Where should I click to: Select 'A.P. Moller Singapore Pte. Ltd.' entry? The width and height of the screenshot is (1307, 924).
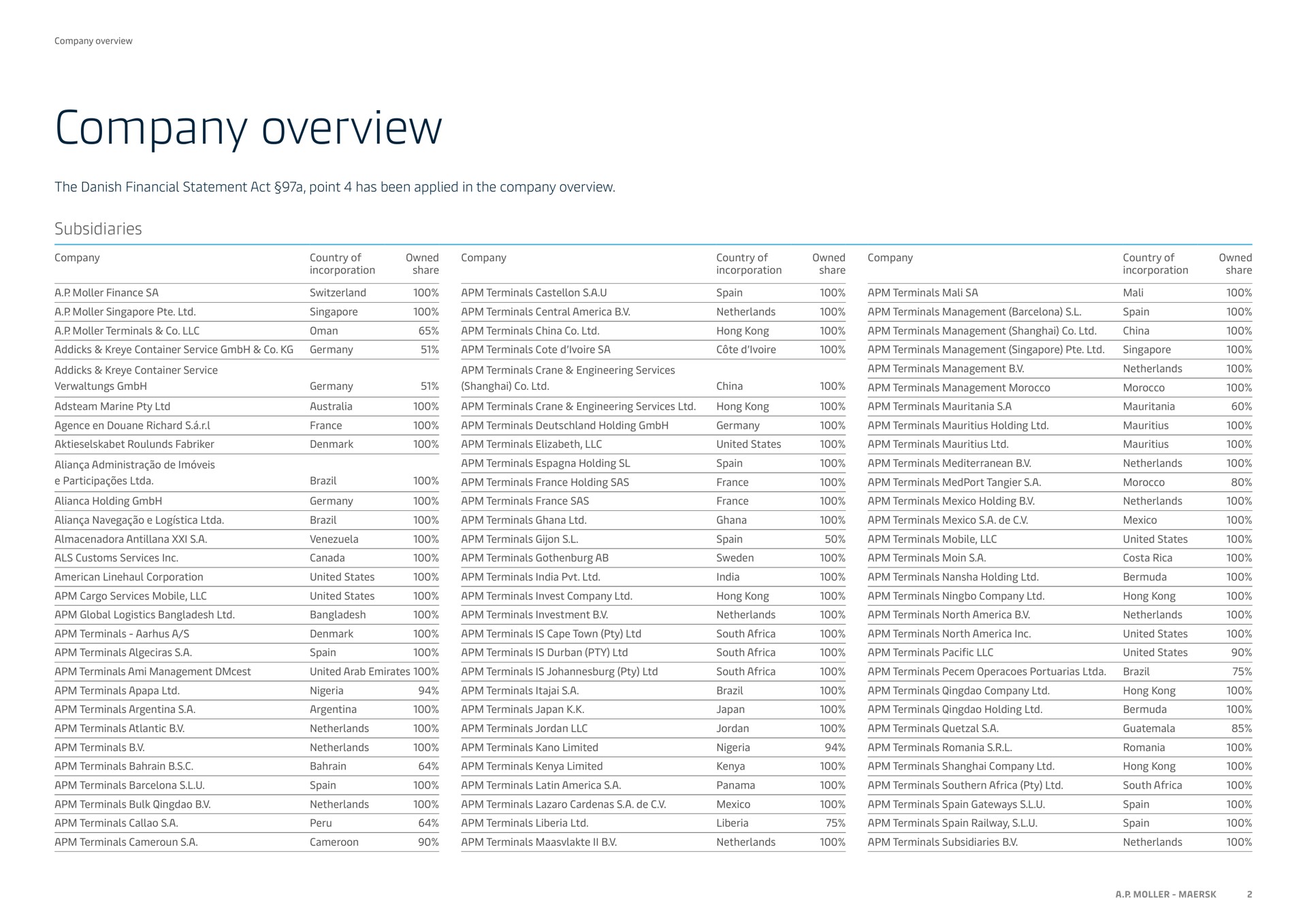point(125,312)
